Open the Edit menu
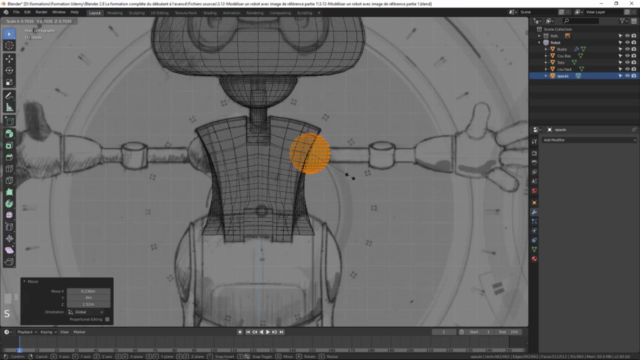 pos(27,12)
